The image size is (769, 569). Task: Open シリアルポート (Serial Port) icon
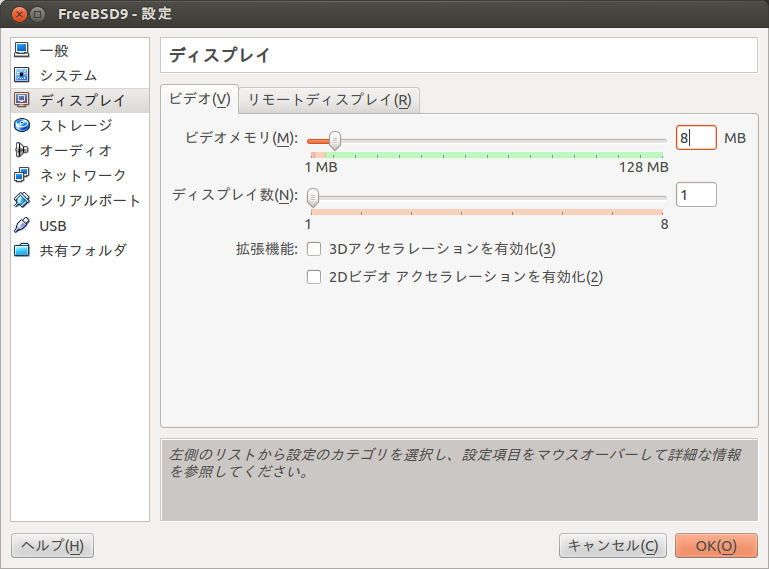[x=22, y=200]
